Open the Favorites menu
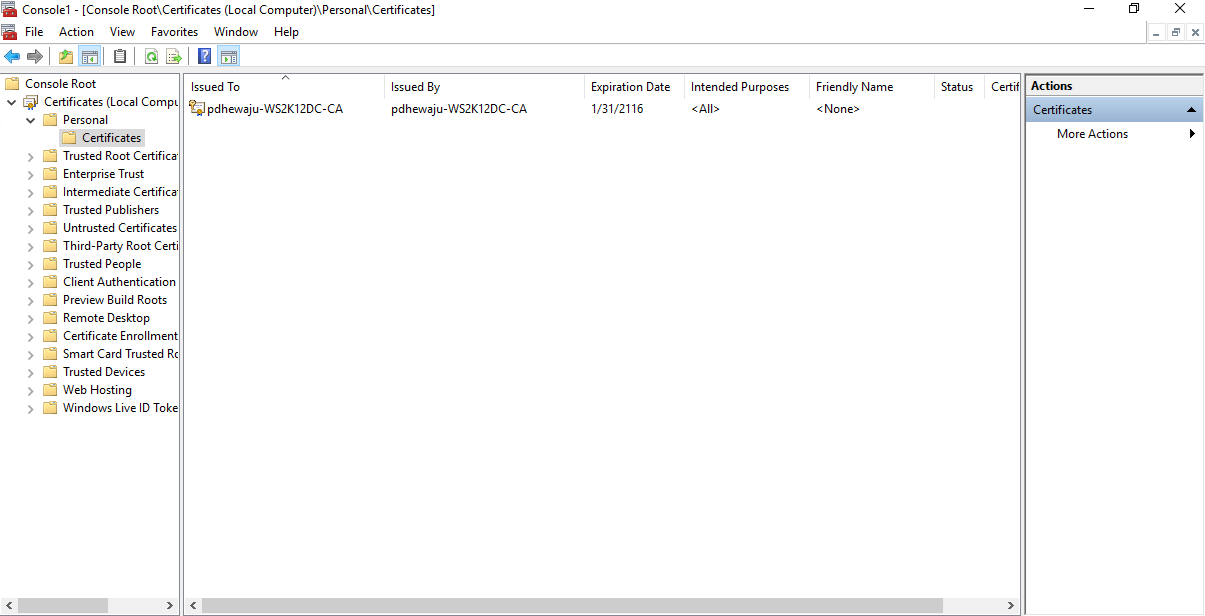1205x616 pixels. coord(174,32)
